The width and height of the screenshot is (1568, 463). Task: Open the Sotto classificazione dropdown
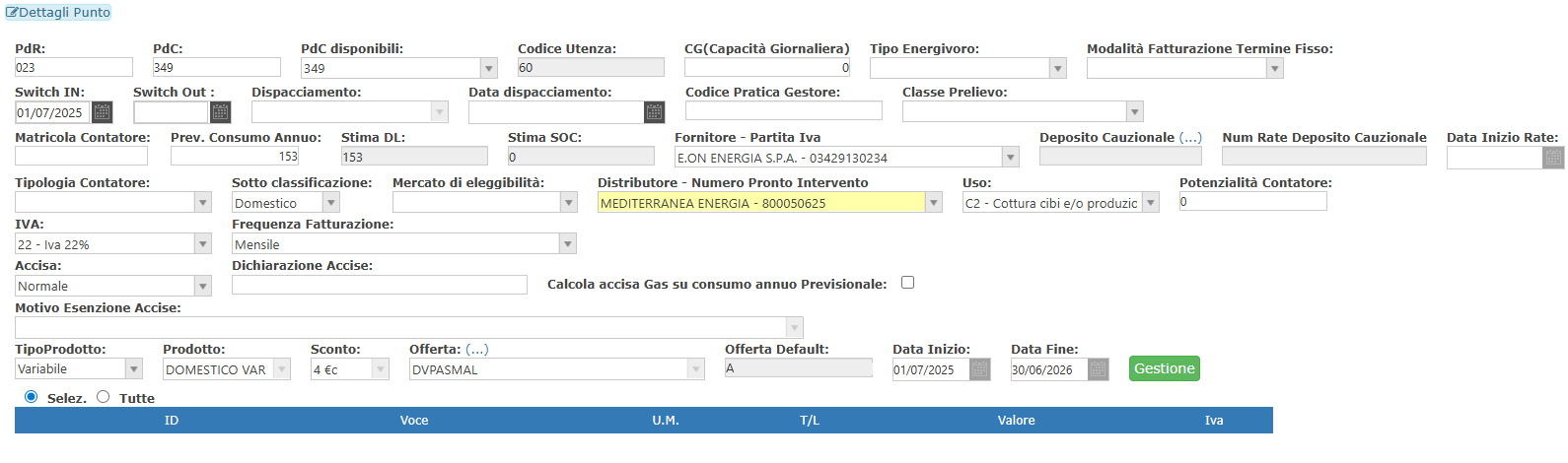(x=331, y=202)
